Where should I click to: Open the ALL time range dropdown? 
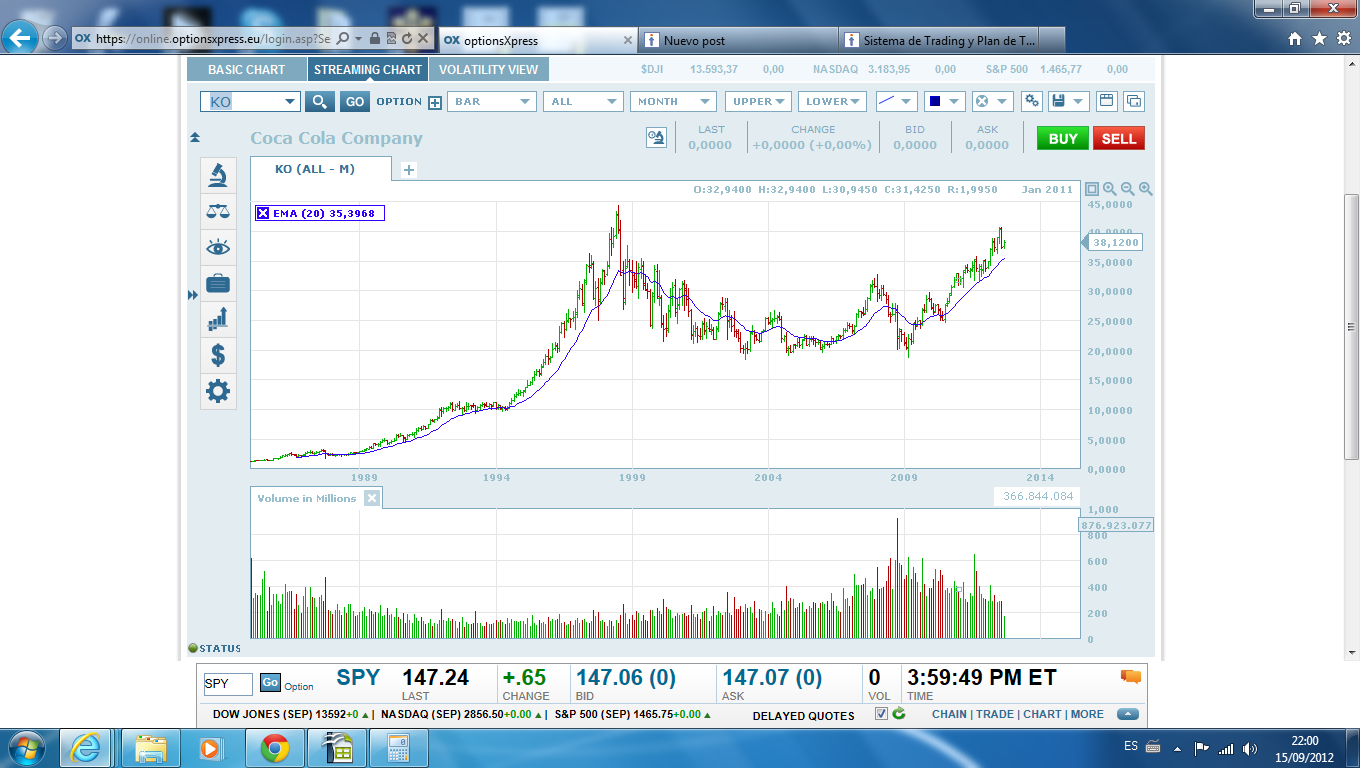[x=583, y=101]
